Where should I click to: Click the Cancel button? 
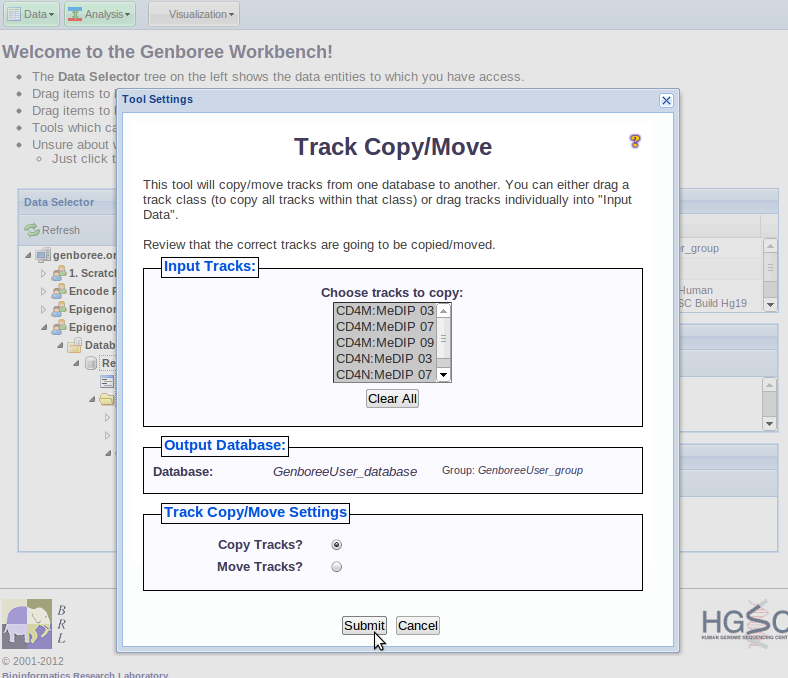click(417, 625)
